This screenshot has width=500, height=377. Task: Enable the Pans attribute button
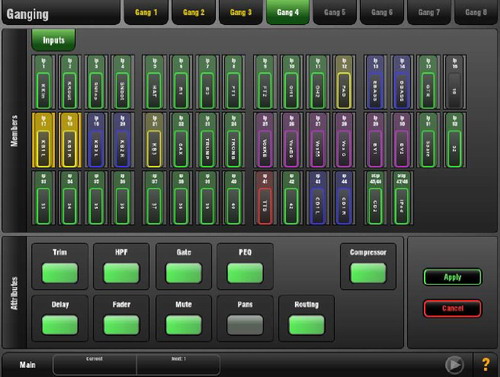[245, 325]
